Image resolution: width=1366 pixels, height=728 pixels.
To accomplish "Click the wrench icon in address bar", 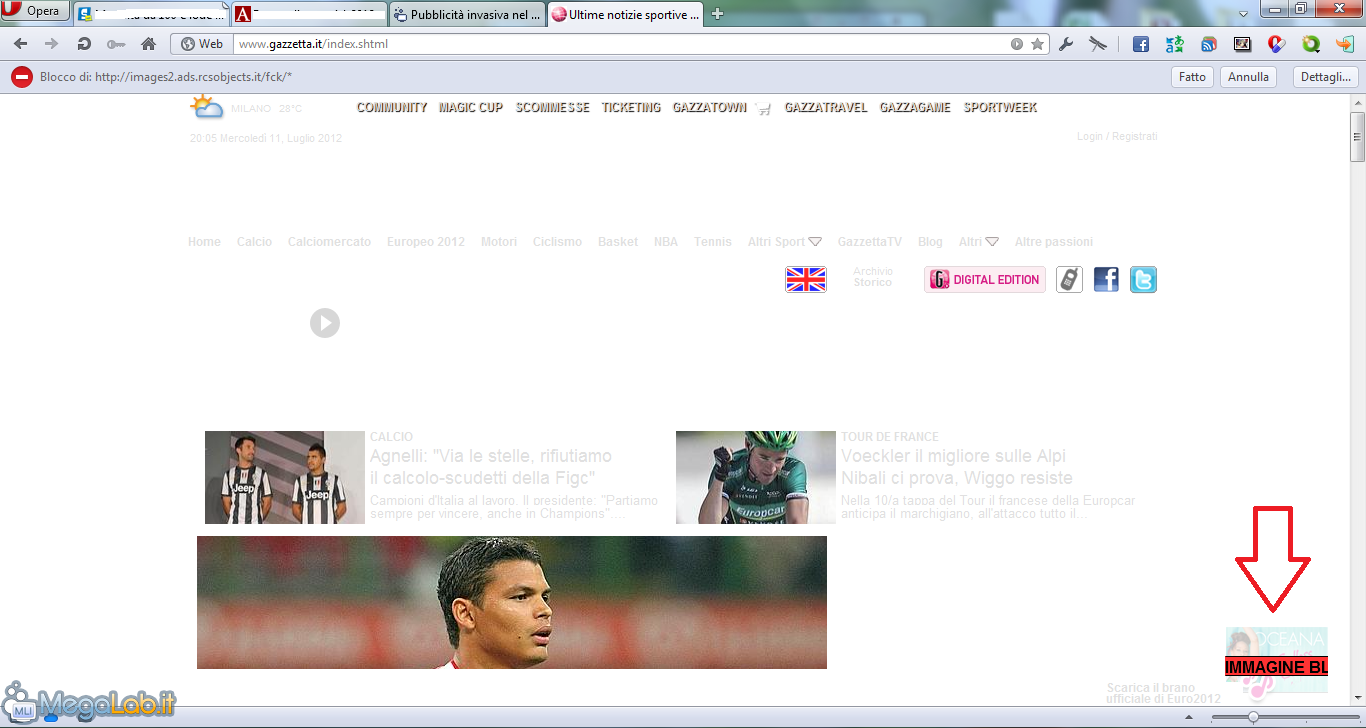I will point(1066,44).
